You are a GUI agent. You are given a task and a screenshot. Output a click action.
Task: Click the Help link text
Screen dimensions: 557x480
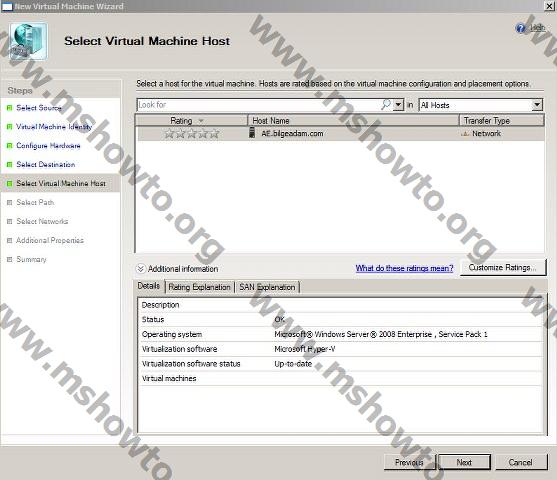[537, 27]
